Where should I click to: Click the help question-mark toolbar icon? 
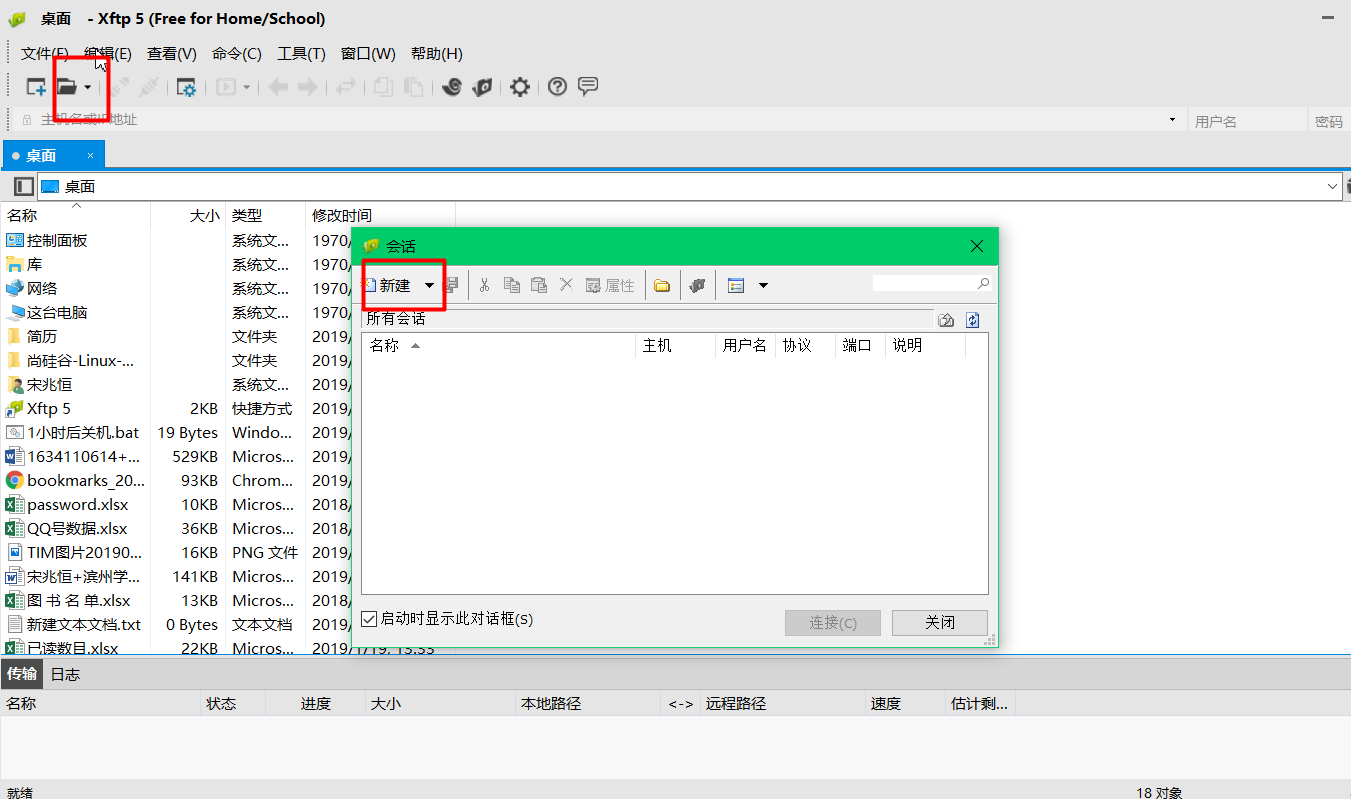click(557, 86)
